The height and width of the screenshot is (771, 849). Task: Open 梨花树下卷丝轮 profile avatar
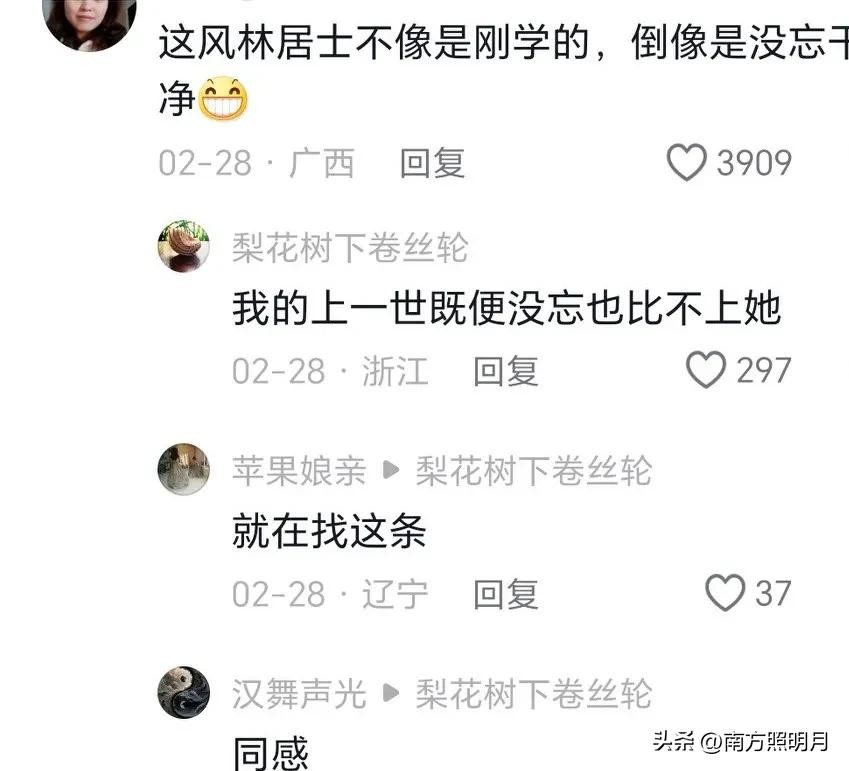click(184, 246)
